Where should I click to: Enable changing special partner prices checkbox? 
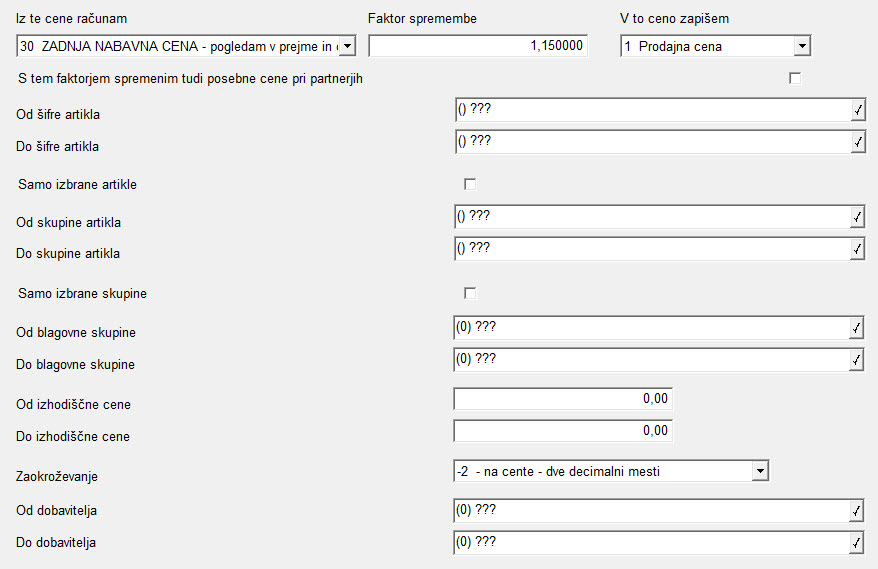(795, 78)
